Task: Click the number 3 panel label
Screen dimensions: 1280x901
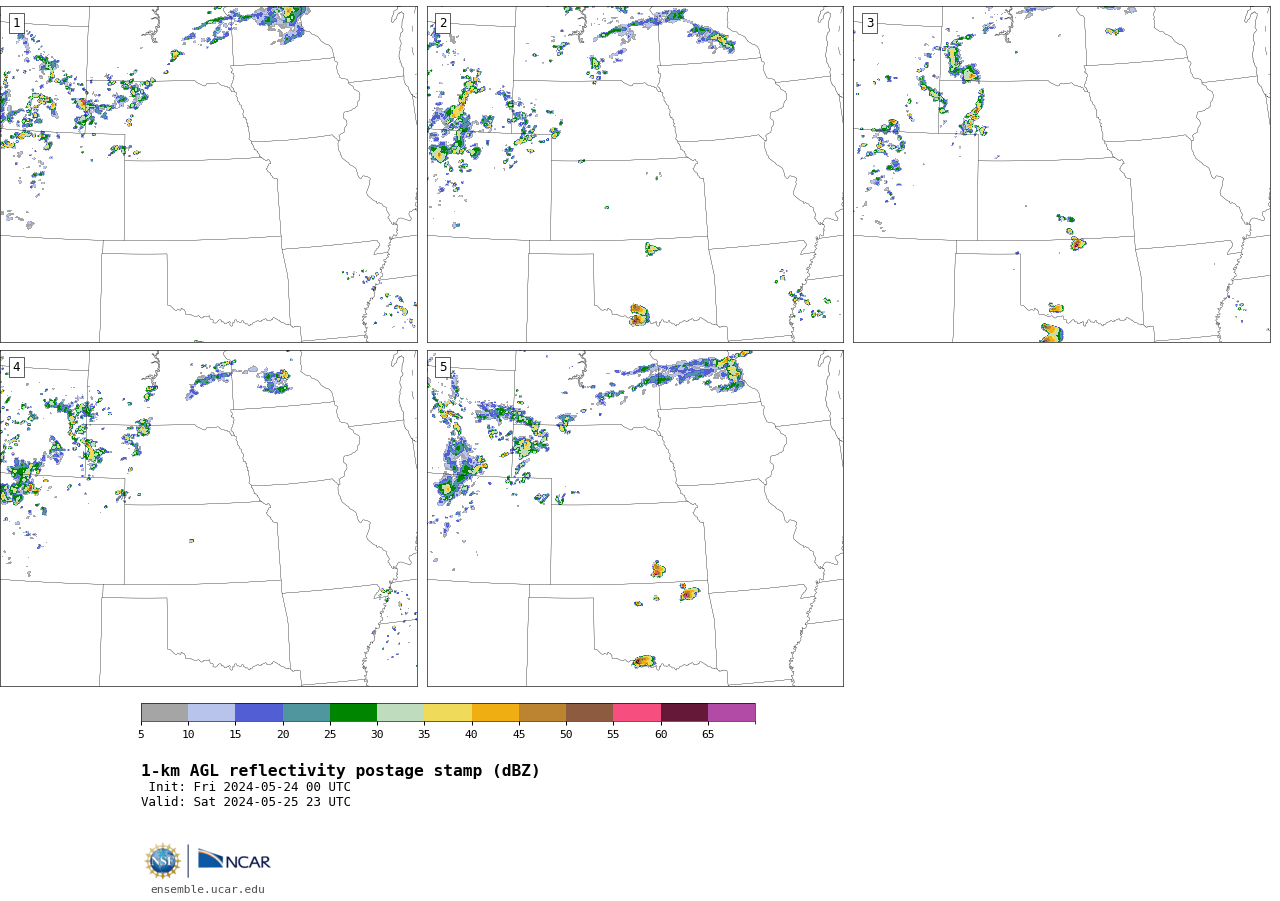Action: pyautogui.click(x=869, y=23)
